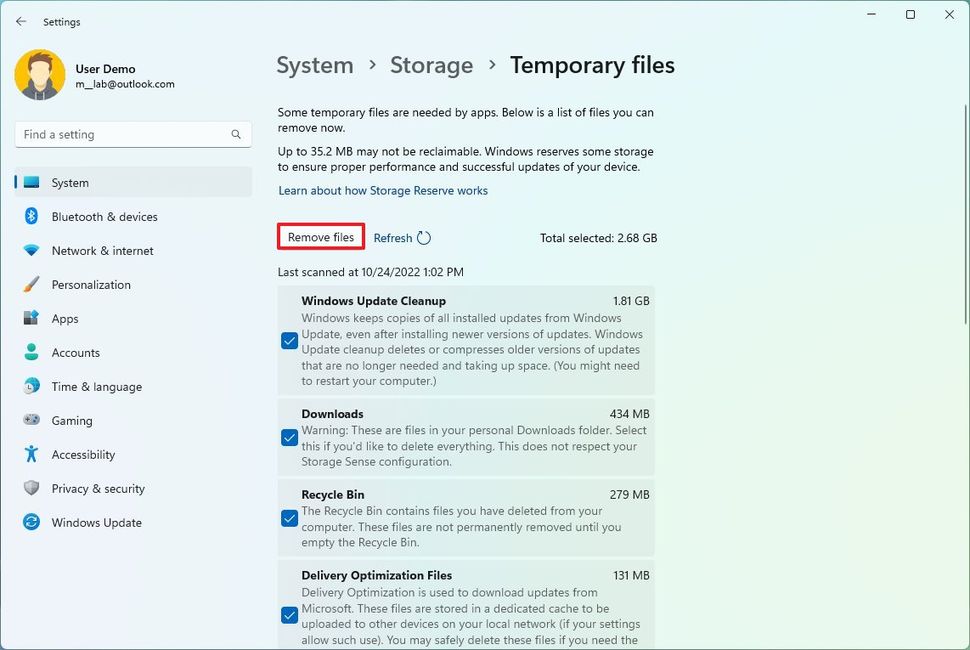This screenshot has width=970, height=650.
Task: Uncheck Windows Update Cleanup
Action: point(290,341)
